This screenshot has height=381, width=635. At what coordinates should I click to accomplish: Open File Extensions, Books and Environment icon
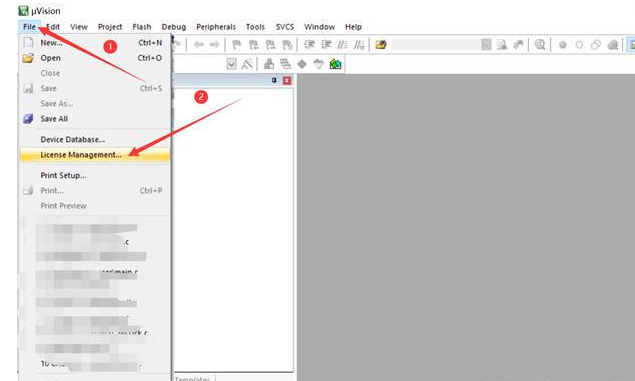tap(268, 64)
